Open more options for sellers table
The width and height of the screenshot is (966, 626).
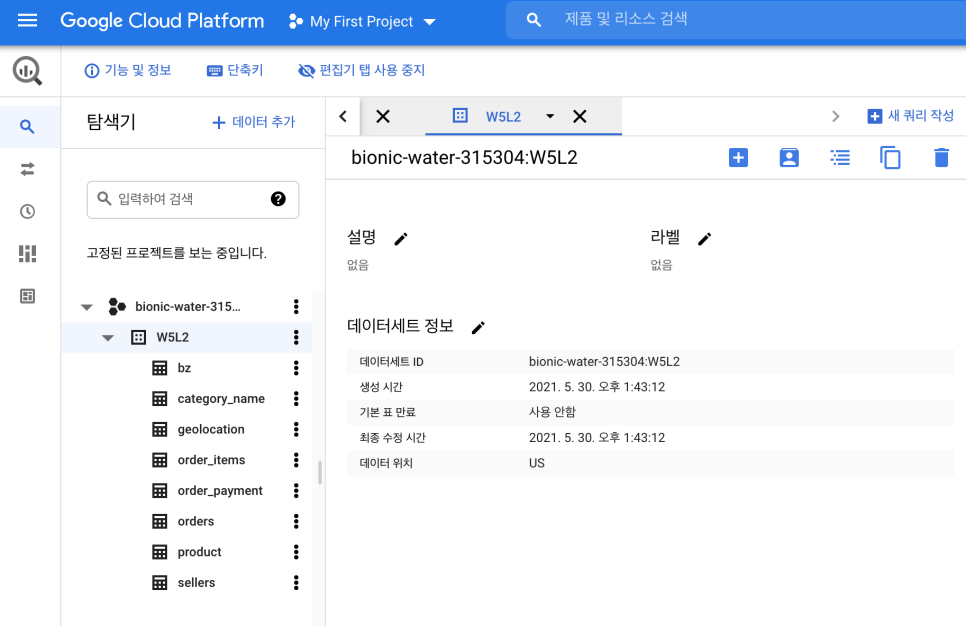pyautogui.click(x=296, y=582)
